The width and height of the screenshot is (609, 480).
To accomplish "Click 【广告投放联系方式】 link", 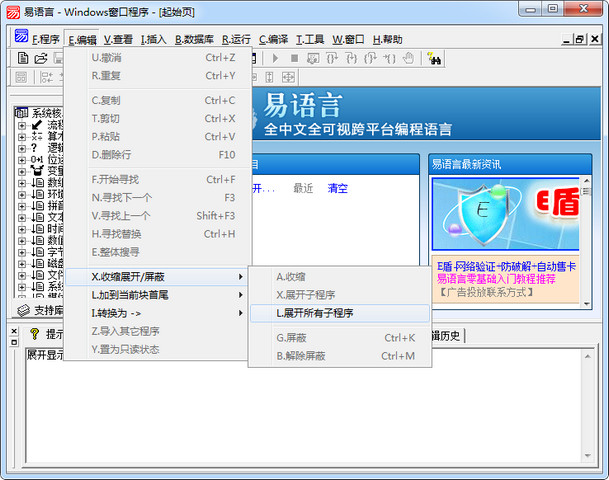I will (485, 292).
